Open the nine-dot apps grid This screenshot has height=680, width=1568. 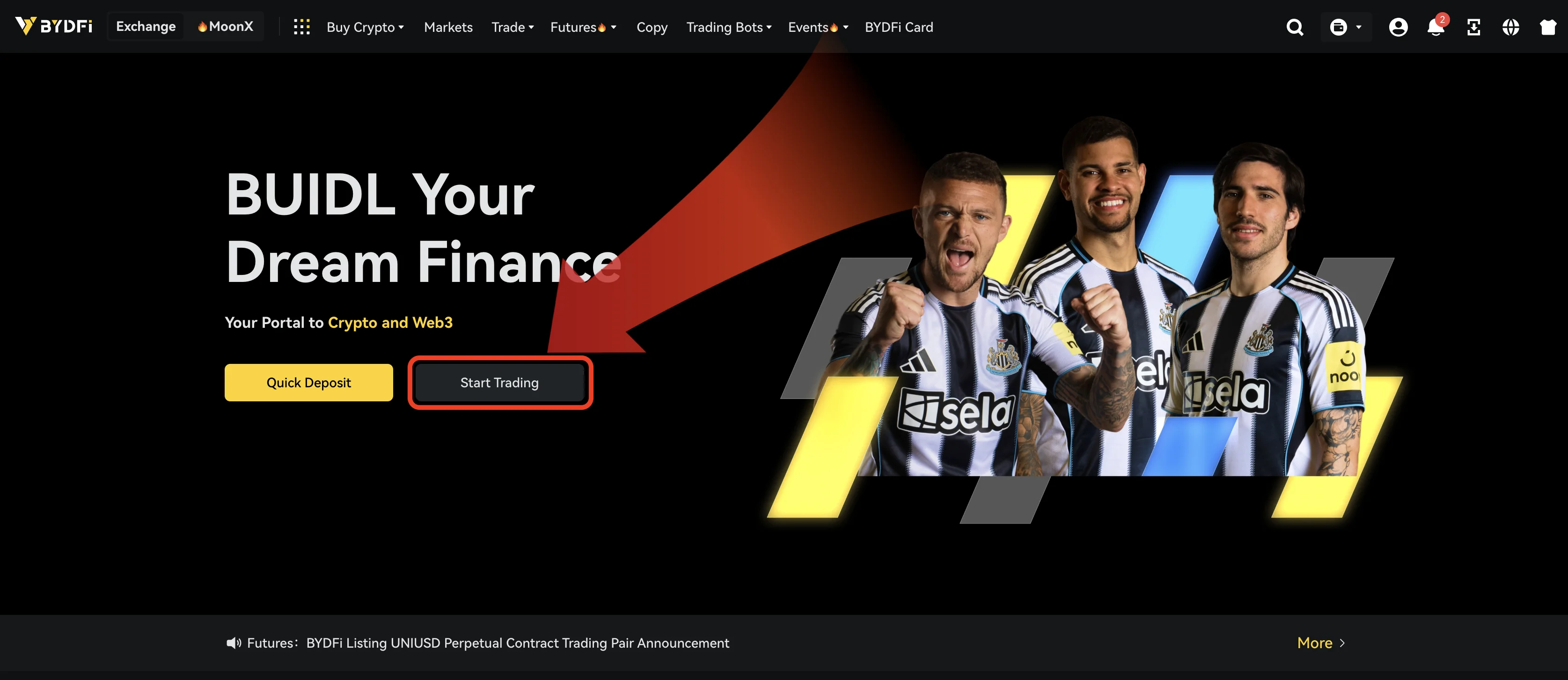(x=302, y=27)
